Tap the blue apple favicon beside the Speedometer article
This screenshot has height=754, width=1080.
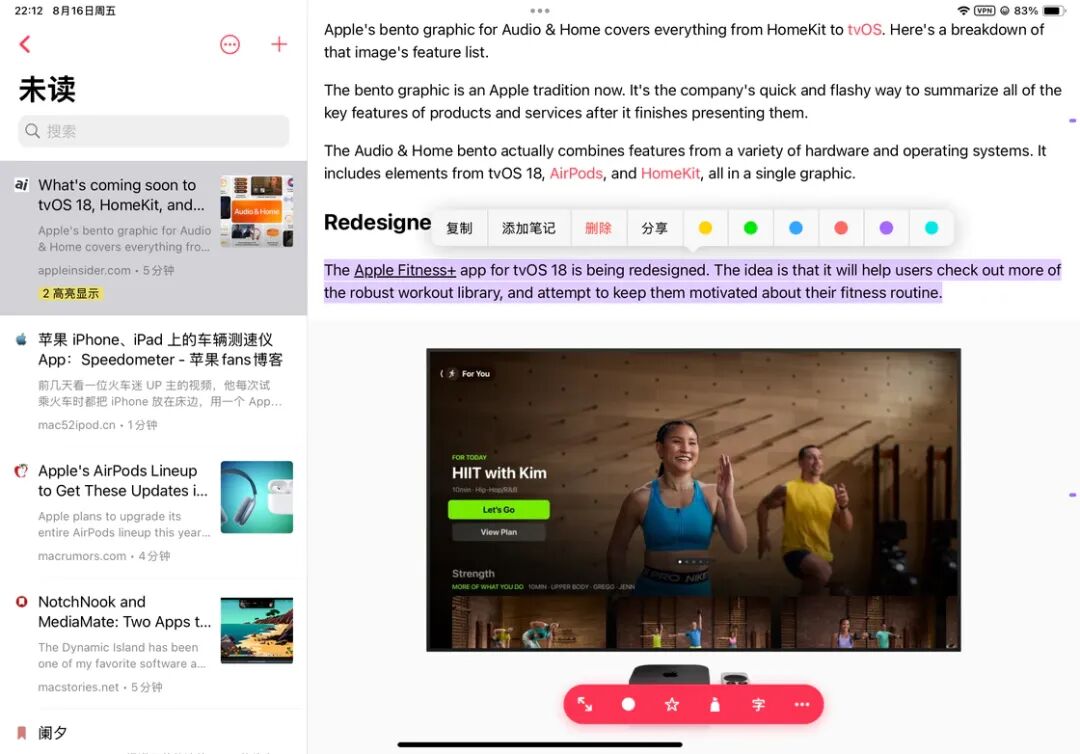21,339
